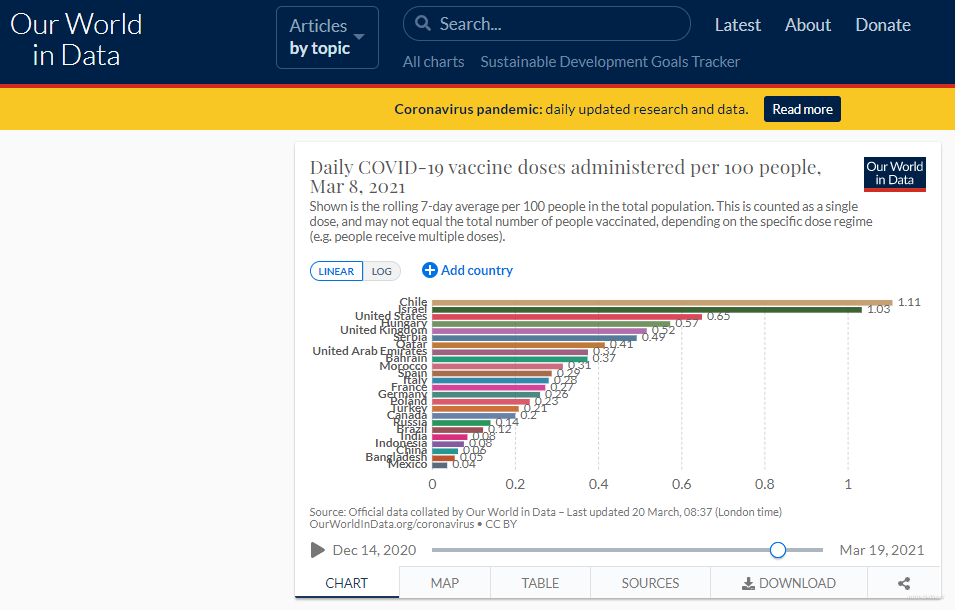This screenshot has width=955, height=610.
Task: Click the Dec 14, 2020 start date
Action: click(x=374, y=550)
